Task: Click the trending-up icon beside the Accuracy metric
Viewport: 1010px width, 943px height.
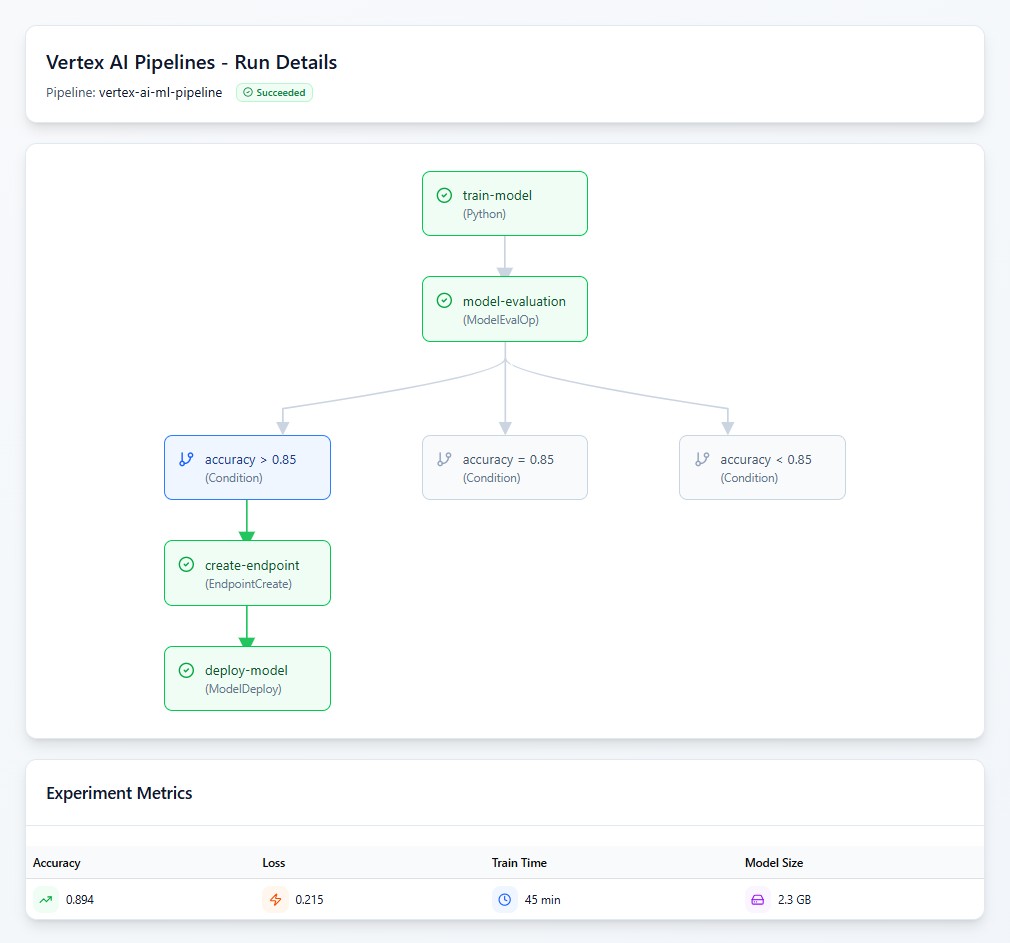Action: pyautogui.click(x=46, y=899)
